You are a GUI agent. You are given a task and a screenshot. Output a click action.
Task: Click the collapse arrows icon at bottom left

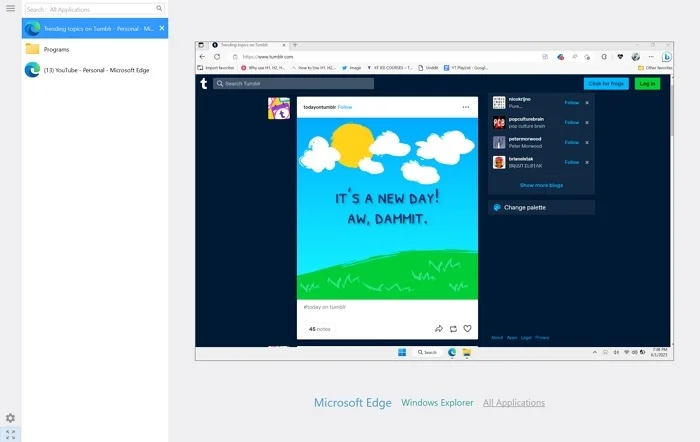point(10,434)
